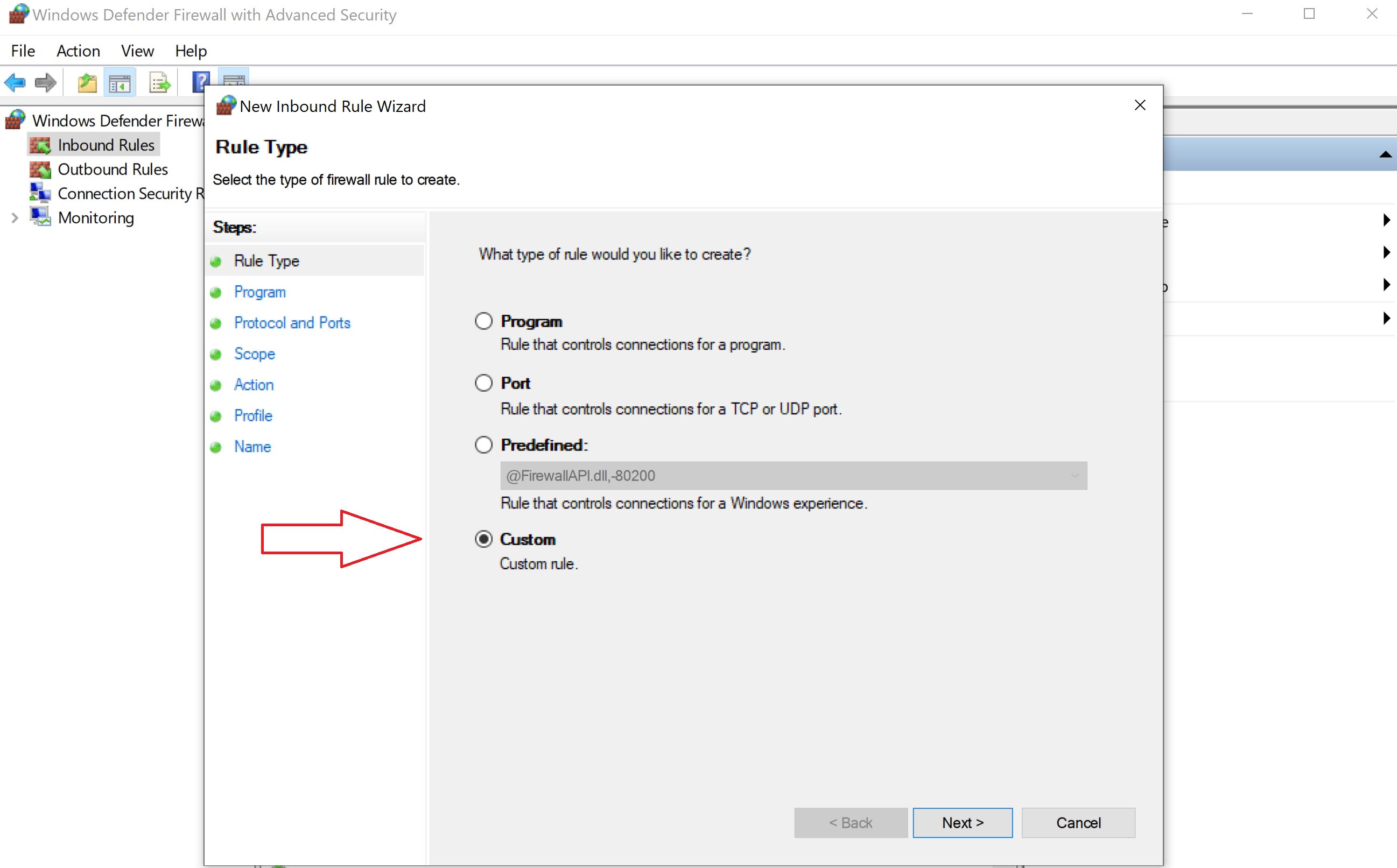
Task: Click the Export List toolbar icon
Action: pos(160,83)
